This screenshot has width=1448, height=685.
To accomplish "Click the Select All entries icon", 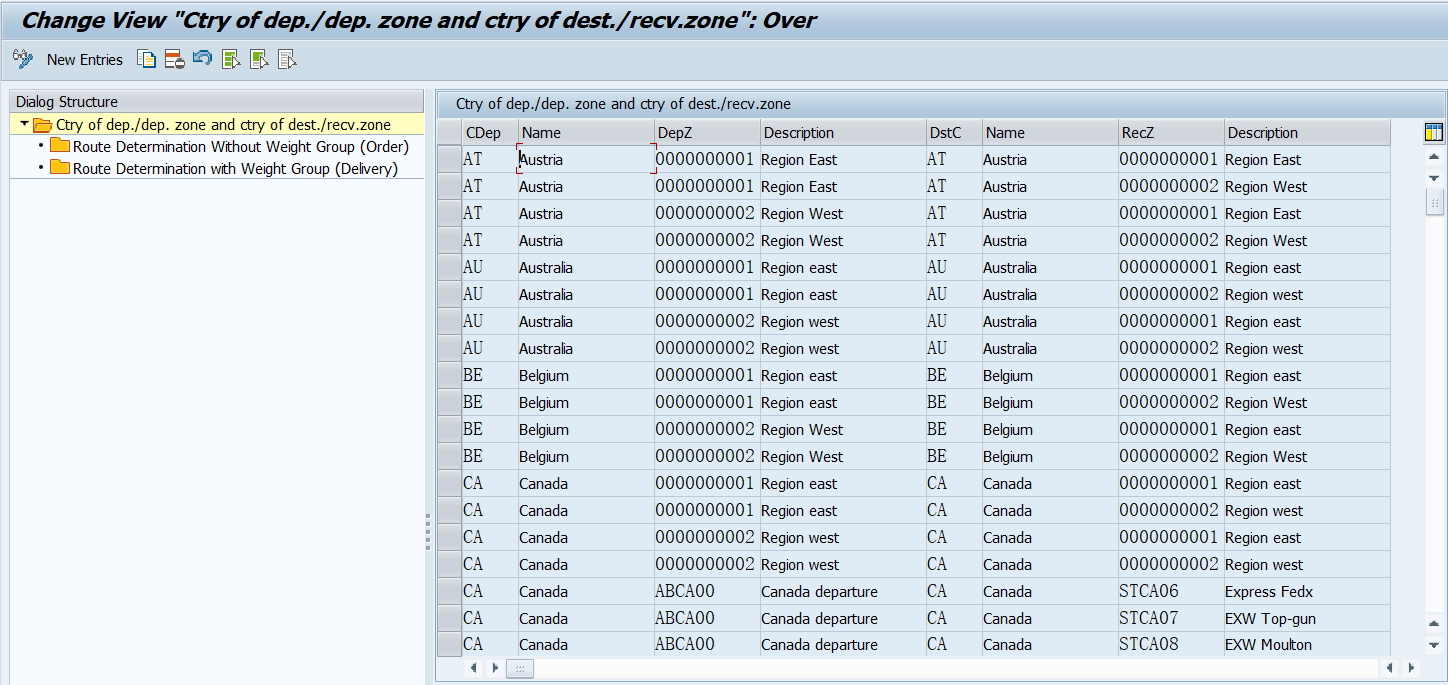I will [x=230, y=59].
